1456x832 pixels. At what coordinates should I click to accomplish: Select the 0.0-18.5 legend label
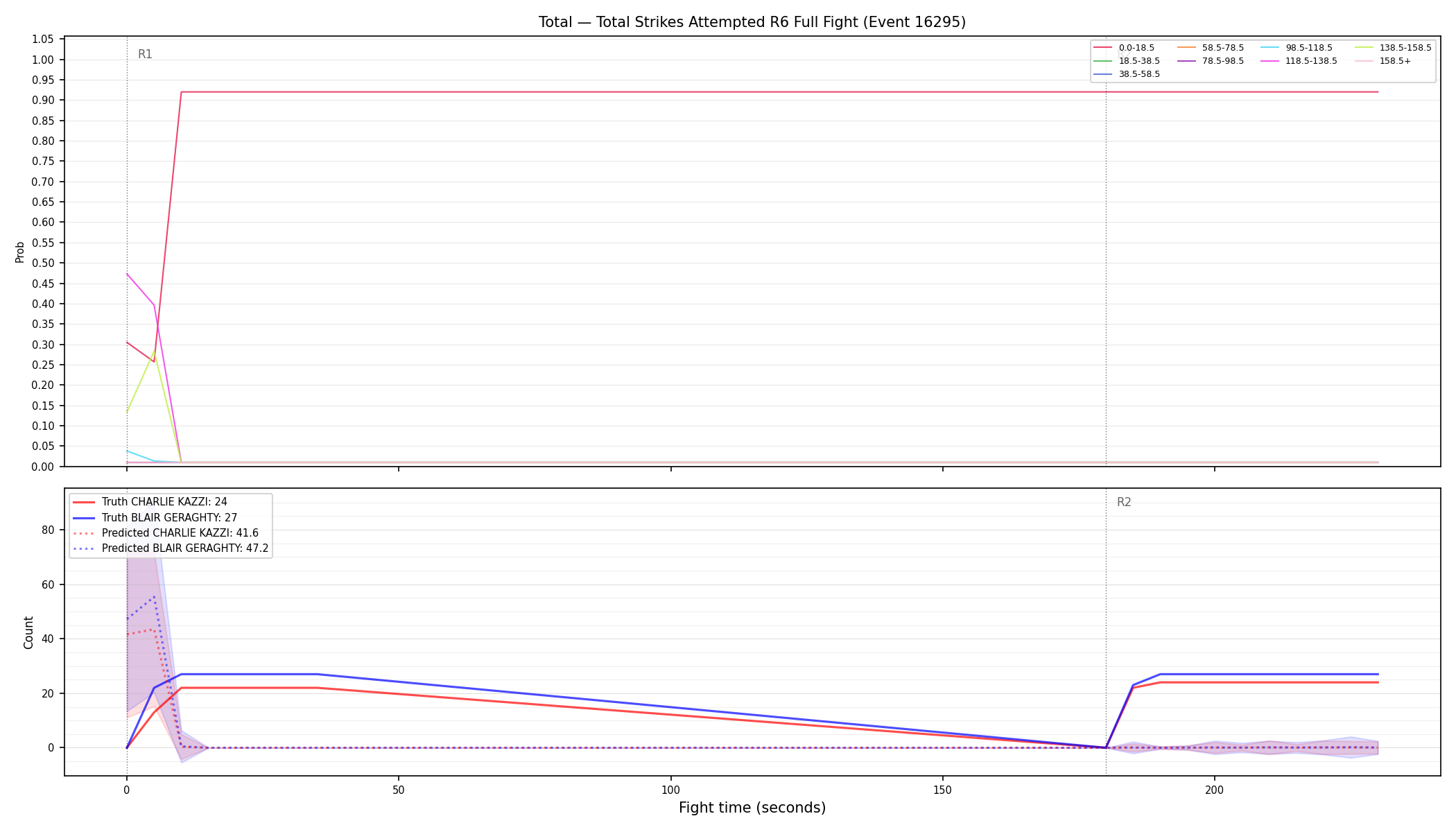(1136, 48)
